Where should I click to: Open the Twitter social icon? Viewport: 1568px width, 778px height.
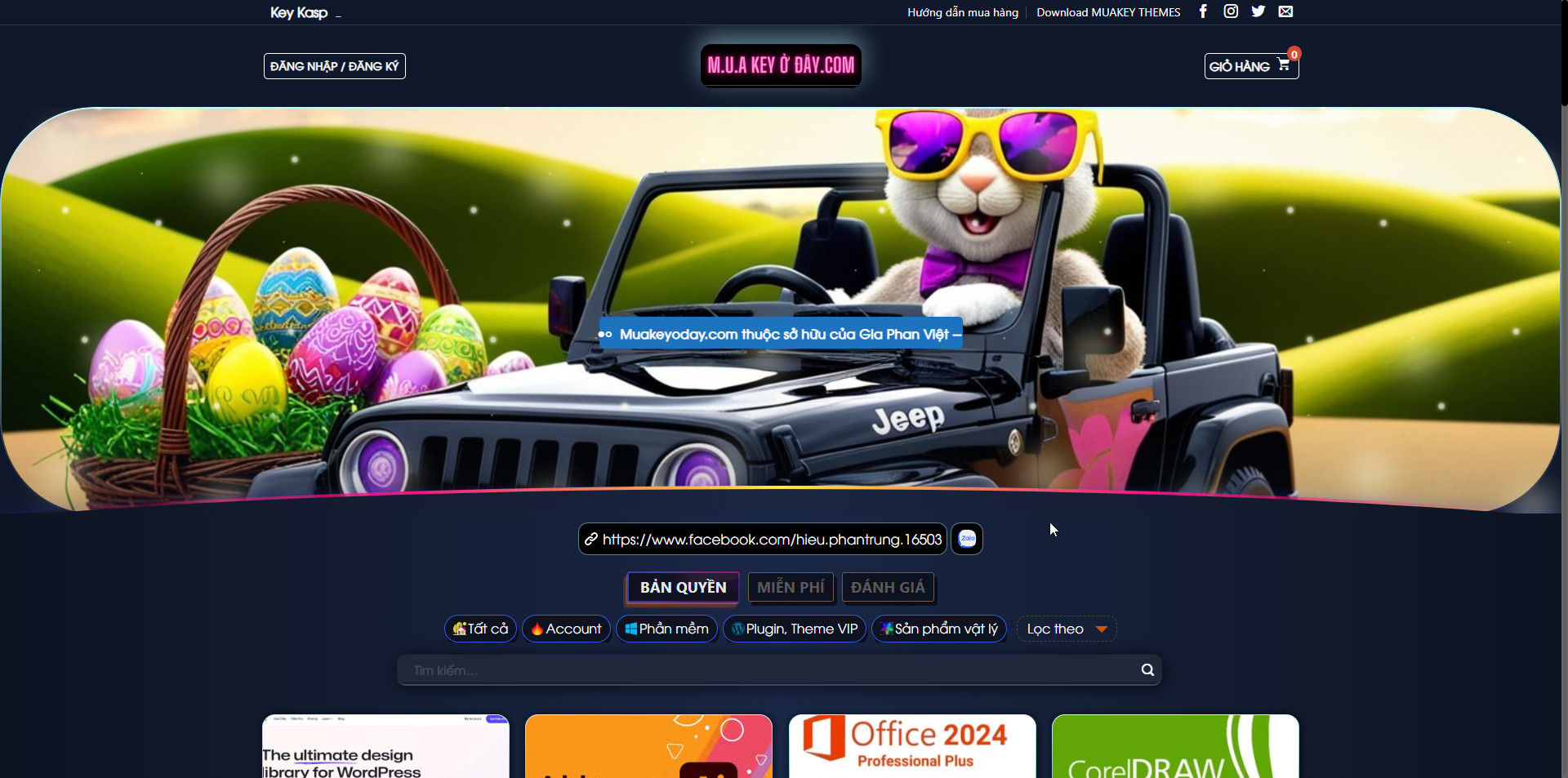click(1258, 11)
